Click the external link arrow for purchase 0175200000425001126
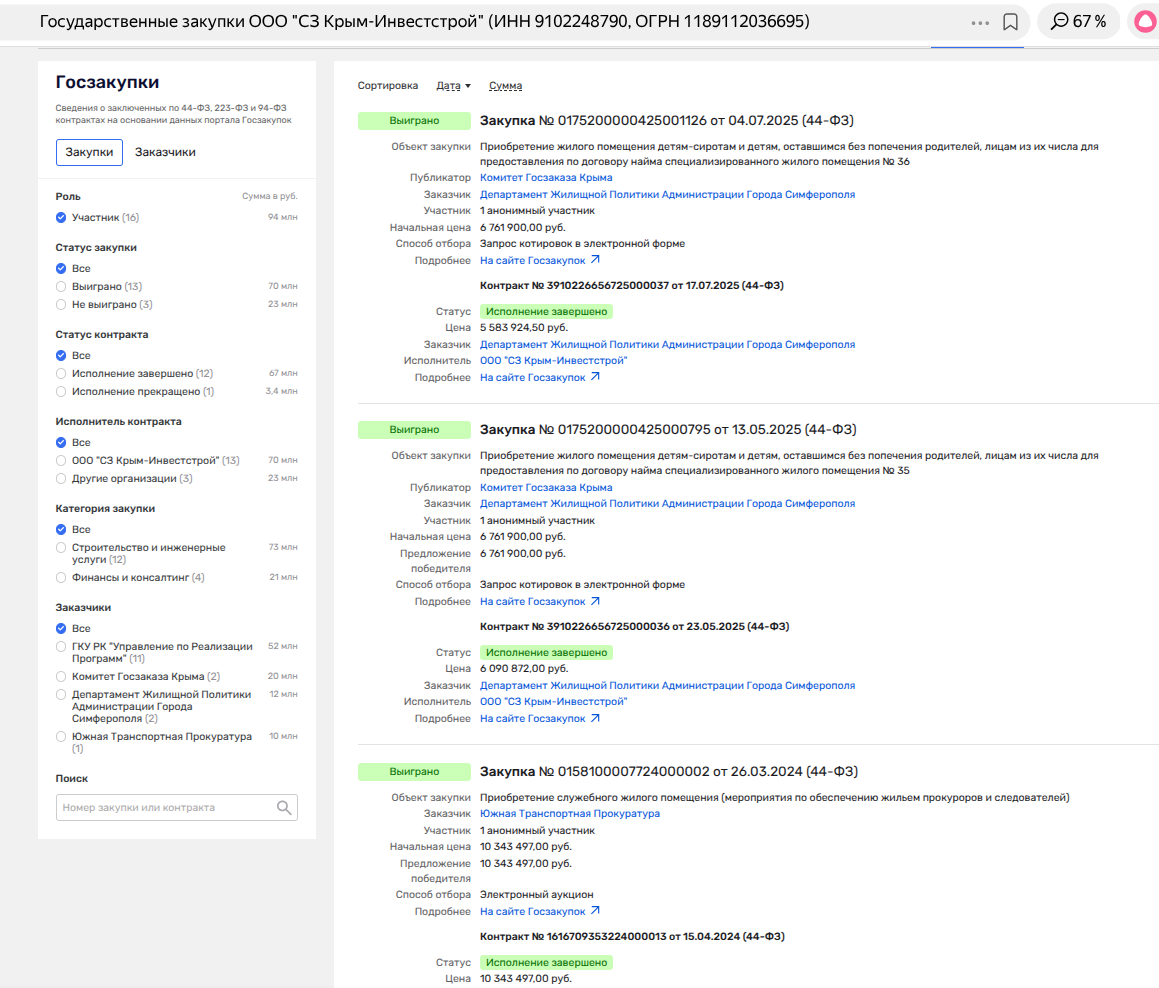1159x988 pixels. (x=595, y=260)
